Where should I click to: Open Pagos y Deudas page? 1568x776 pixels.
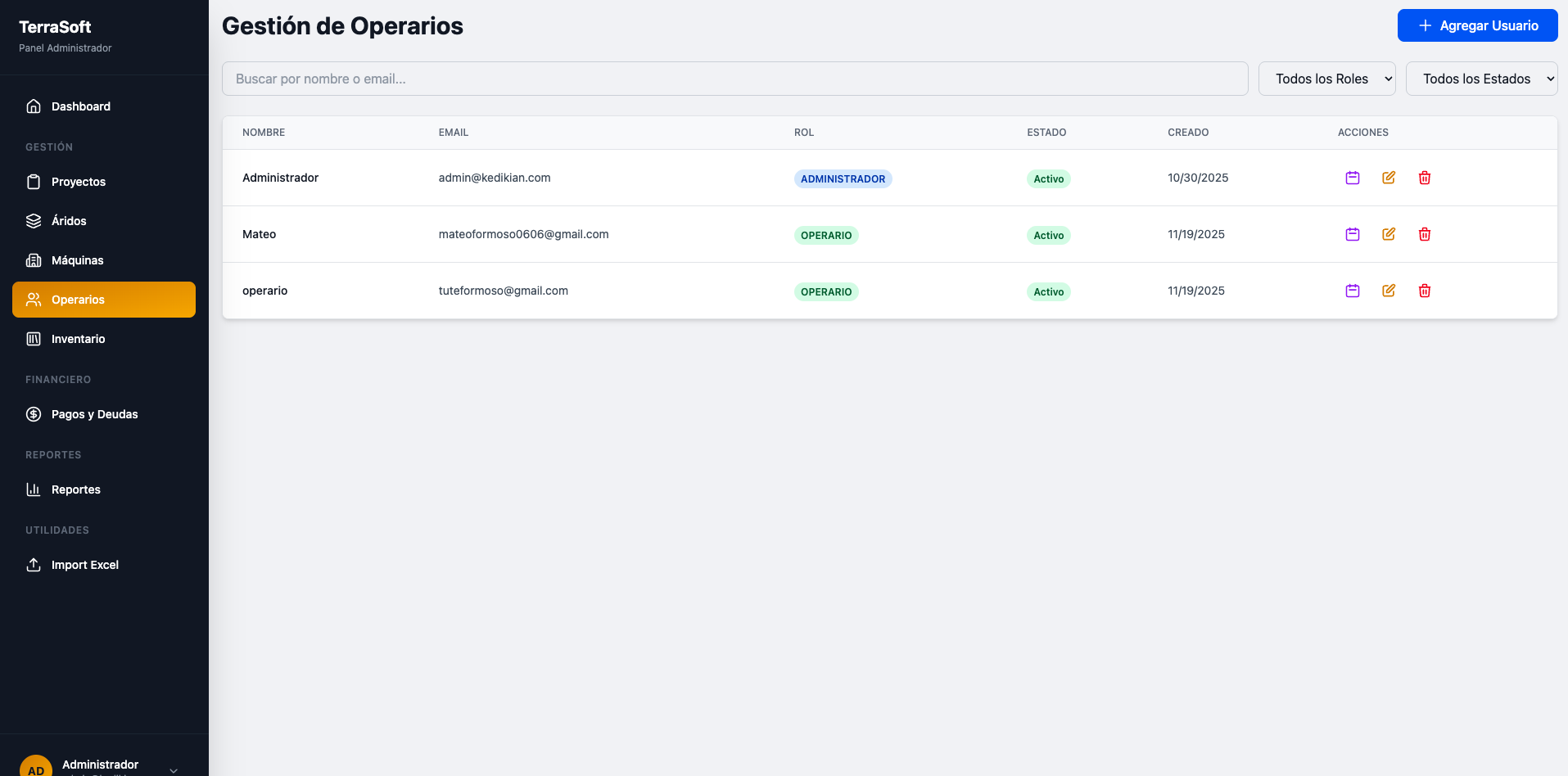94,414
